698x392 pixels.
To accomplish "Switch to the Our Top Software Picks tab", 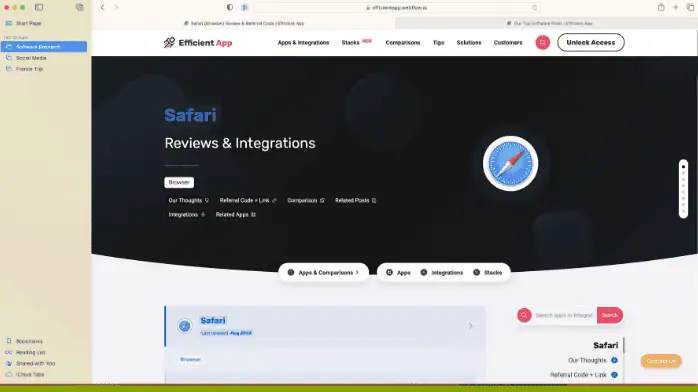I will click(x=549, y=23).
